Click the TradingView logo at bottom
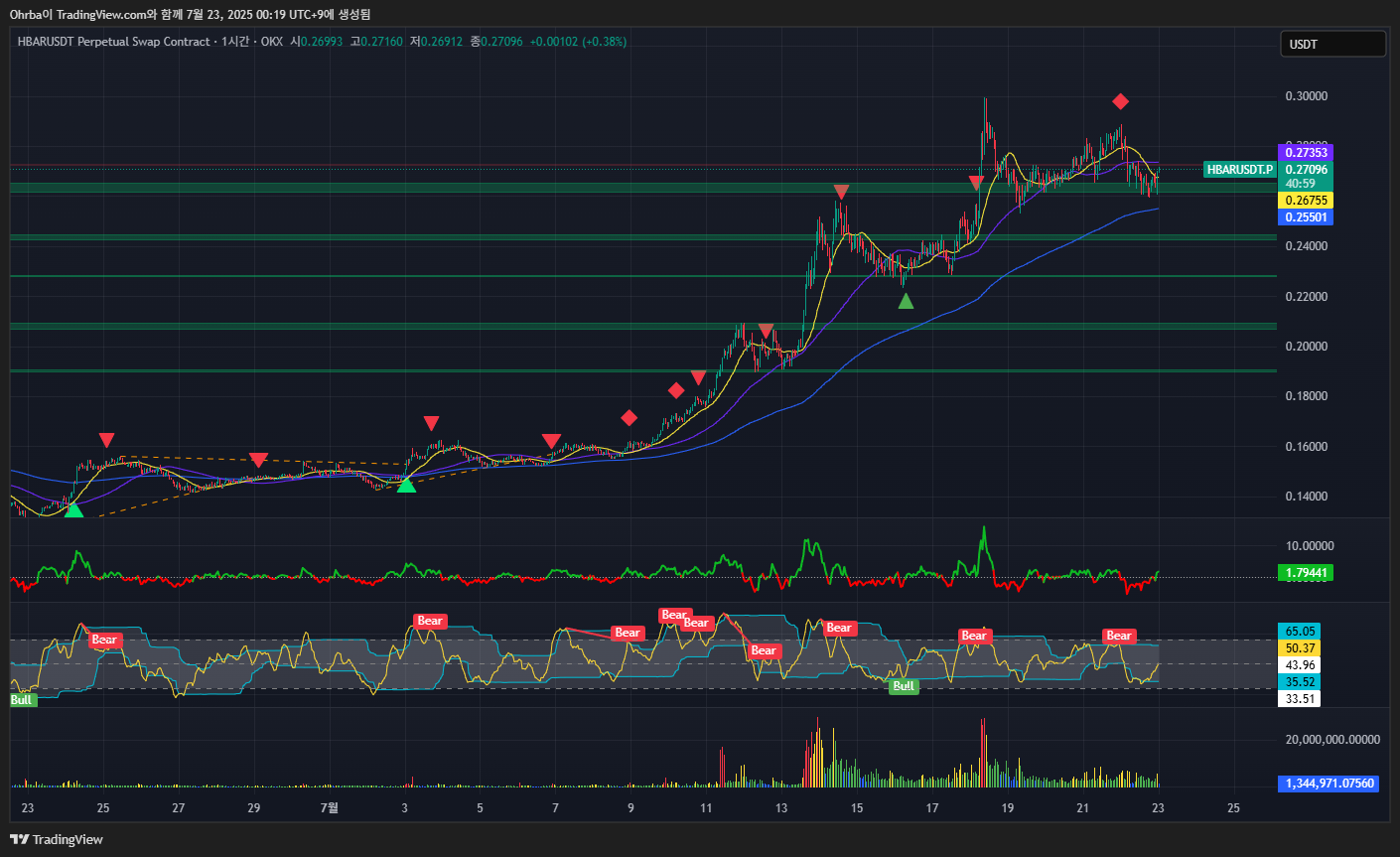The height and width of the screenshot is (857, 1400). pyautogui.click(x=57, y=839)
